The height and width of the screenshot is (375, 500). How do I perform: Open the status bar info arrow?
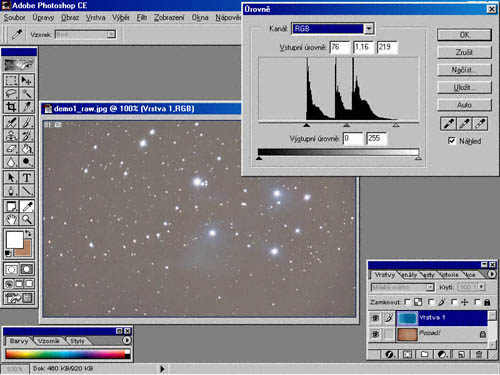pos(162,369)
